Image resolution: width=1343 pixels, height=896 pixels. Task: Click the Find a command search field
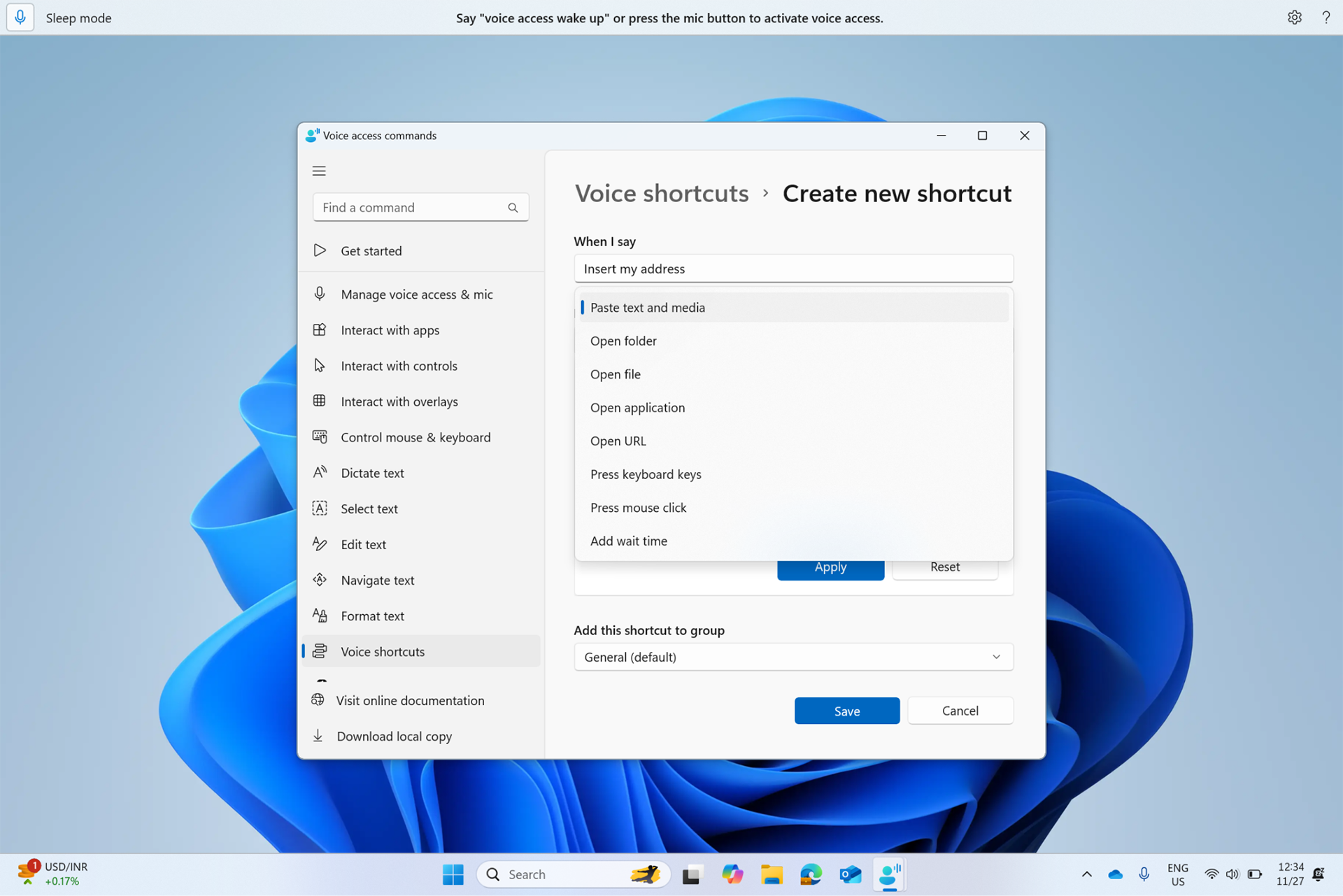point(420,207)
